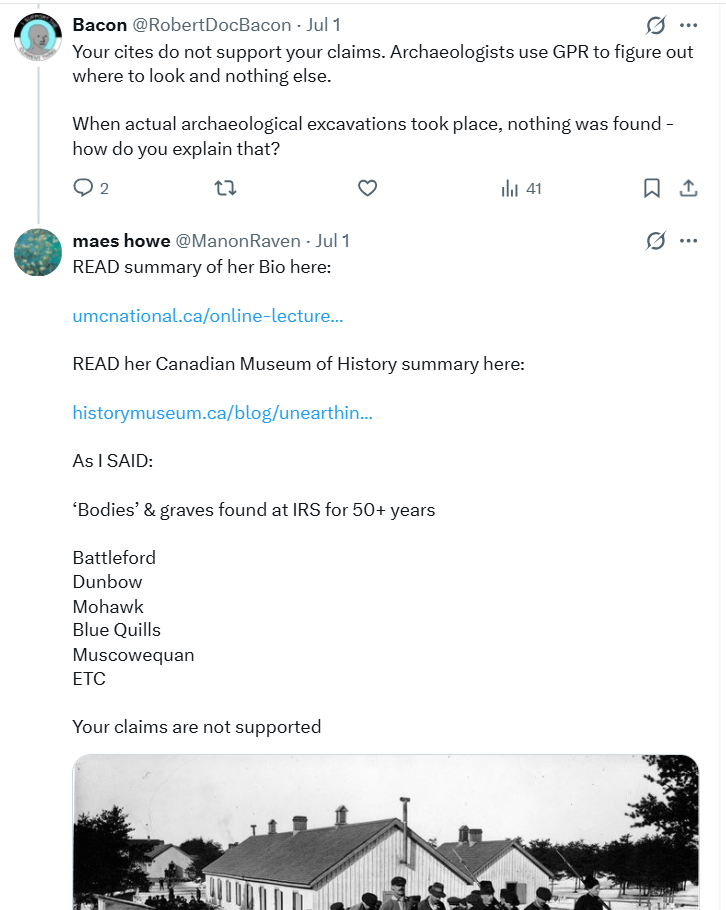This screenshot has height=910, width=726.
Task: Retweet Bacon's post
Action: click(225, 188)
